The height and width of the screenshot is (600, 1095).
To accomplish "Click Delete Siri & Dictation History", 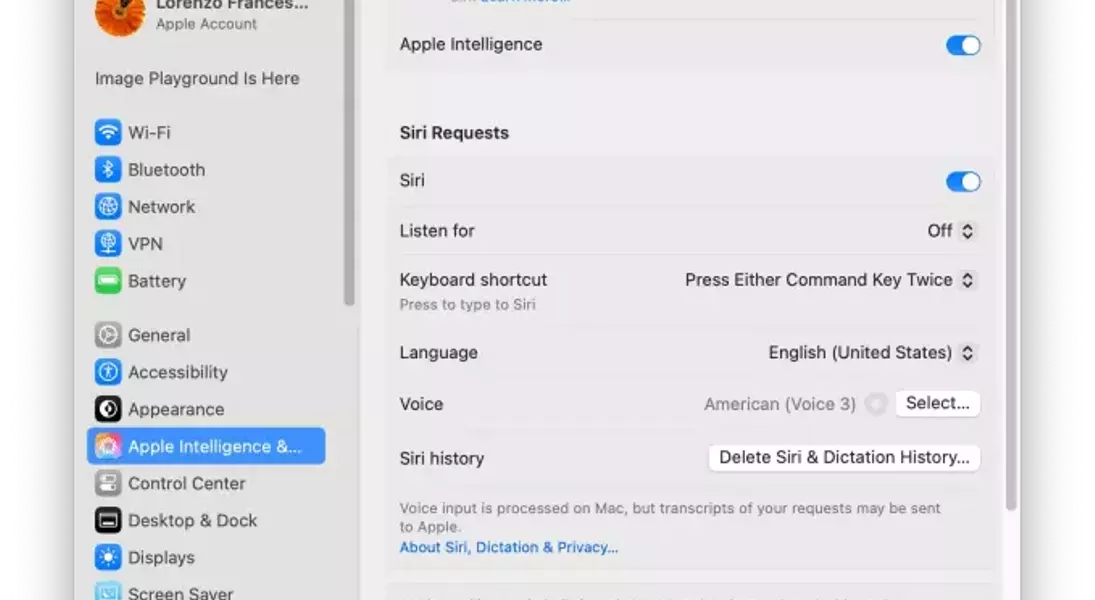I will tap(844, 458).
